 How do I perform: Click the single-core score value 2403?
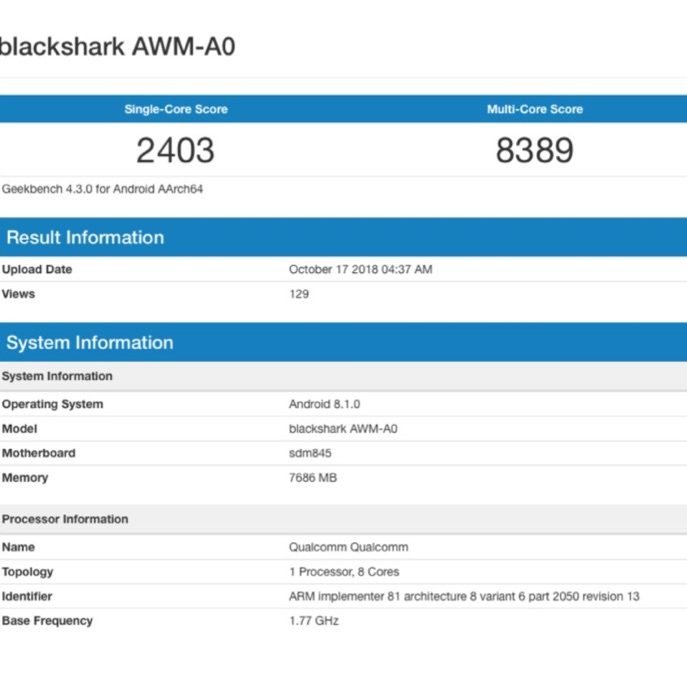(175, 151)
